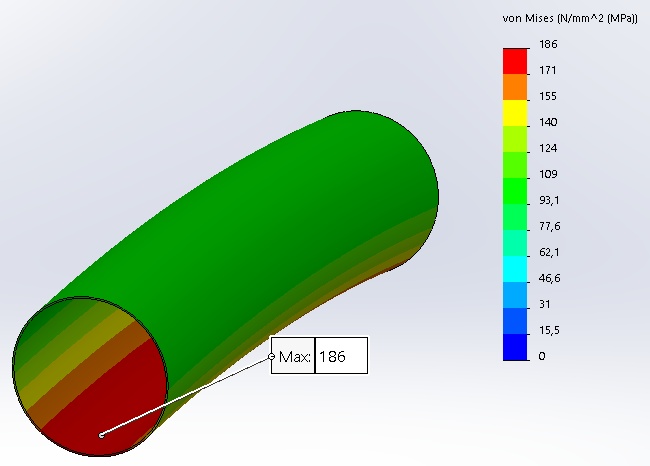Screen dimensions: 650x466
Task: Click the legend value 155
Action: pos(548,96)
